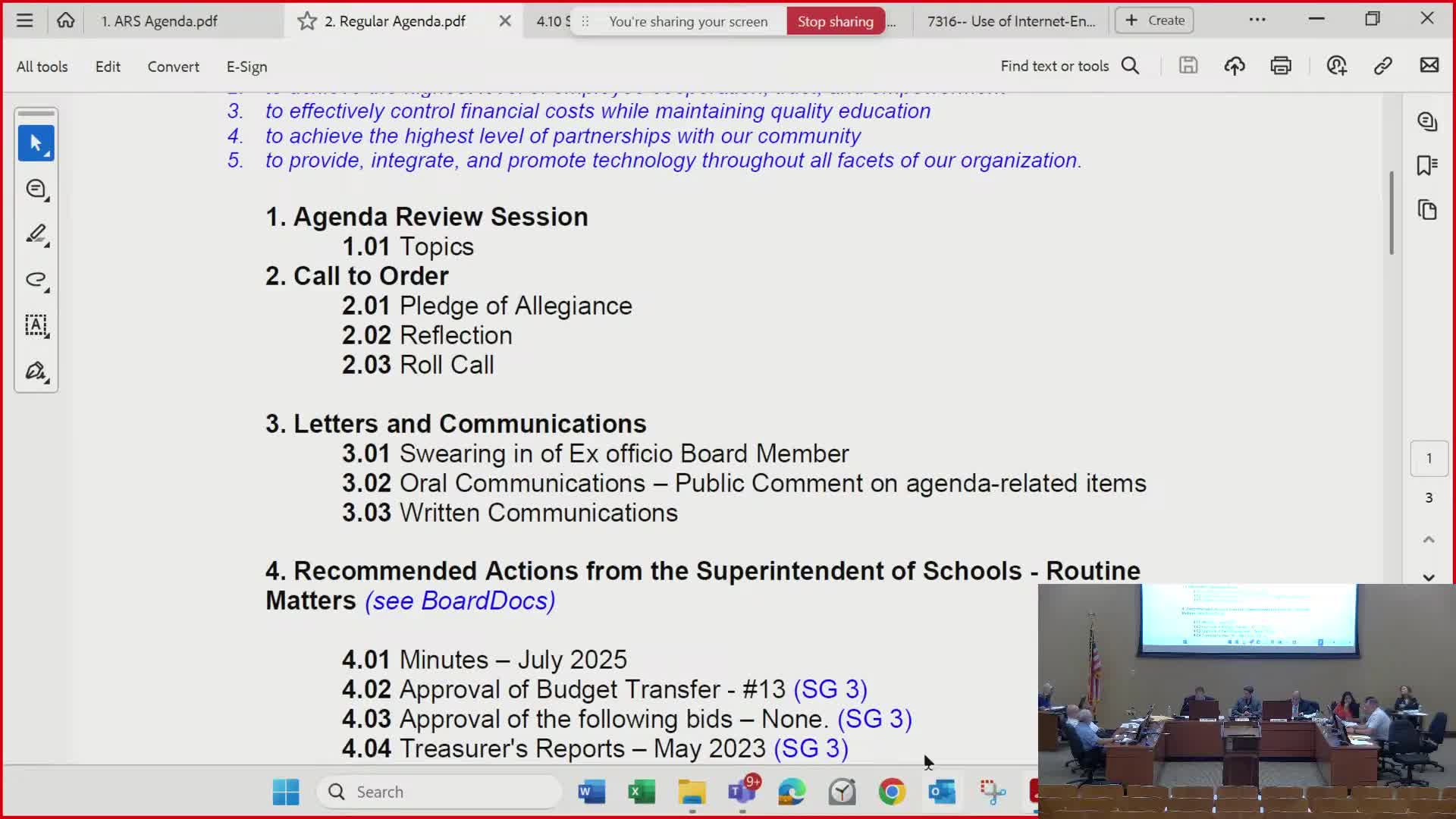Upload file to cloud storage

tap(1235, 66)
